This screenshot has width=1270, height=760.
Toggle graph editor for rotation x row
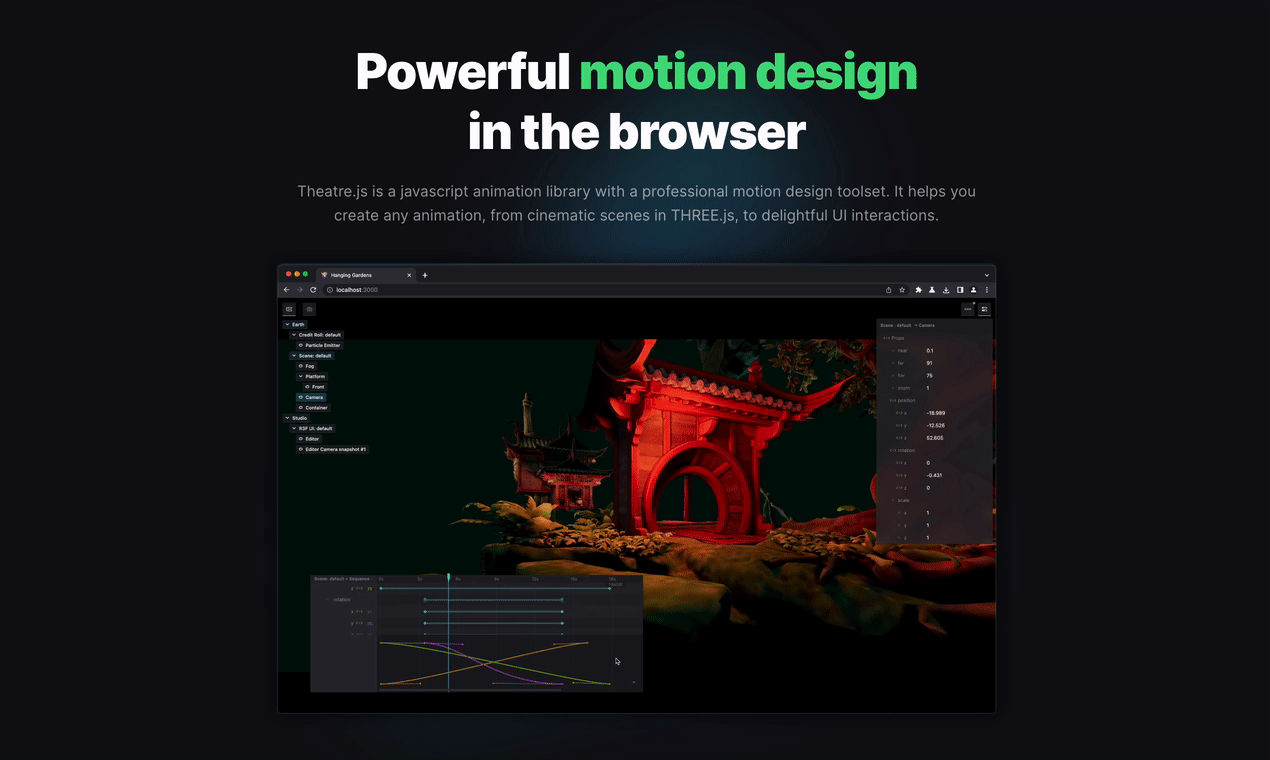coord(370,612)
